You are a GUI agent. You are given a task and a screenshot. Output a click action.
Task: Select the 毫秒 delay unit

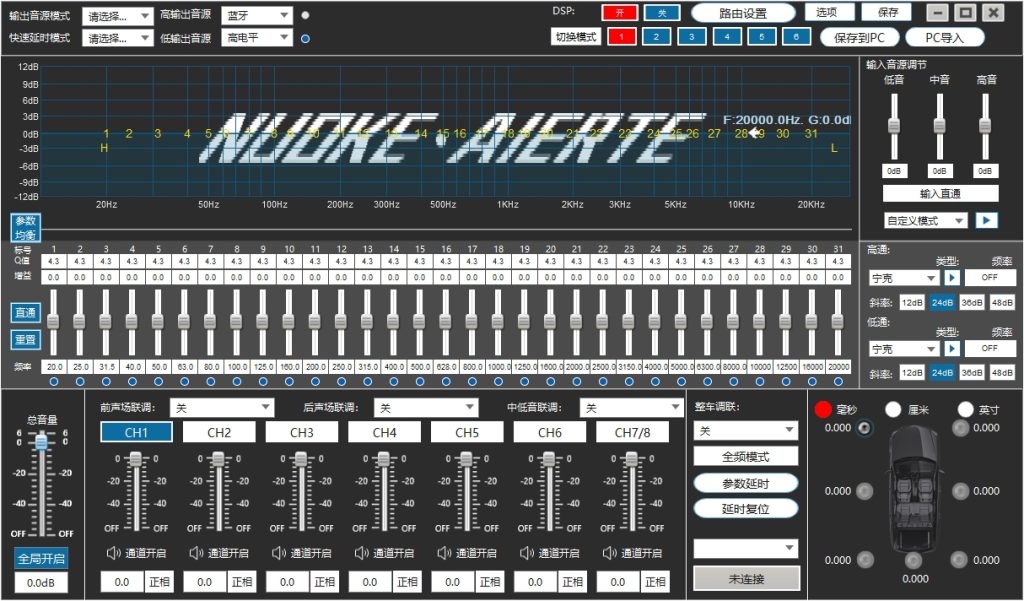tap(823, 409)
